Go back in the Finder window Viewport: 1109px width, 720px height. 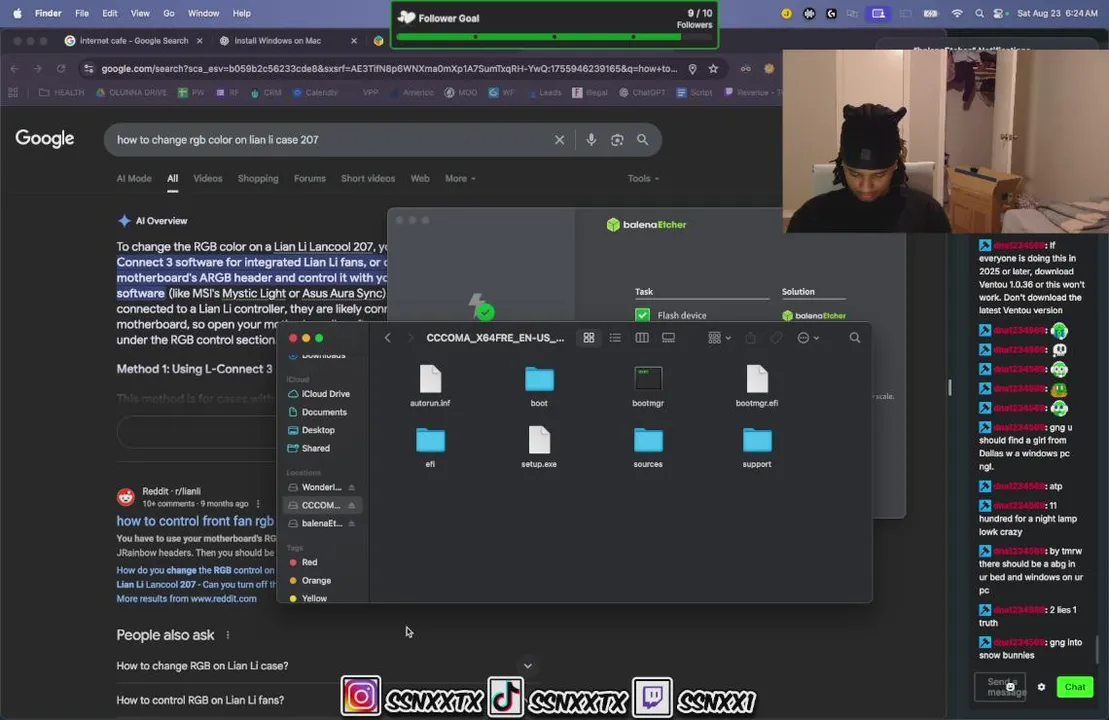[388, 338]
